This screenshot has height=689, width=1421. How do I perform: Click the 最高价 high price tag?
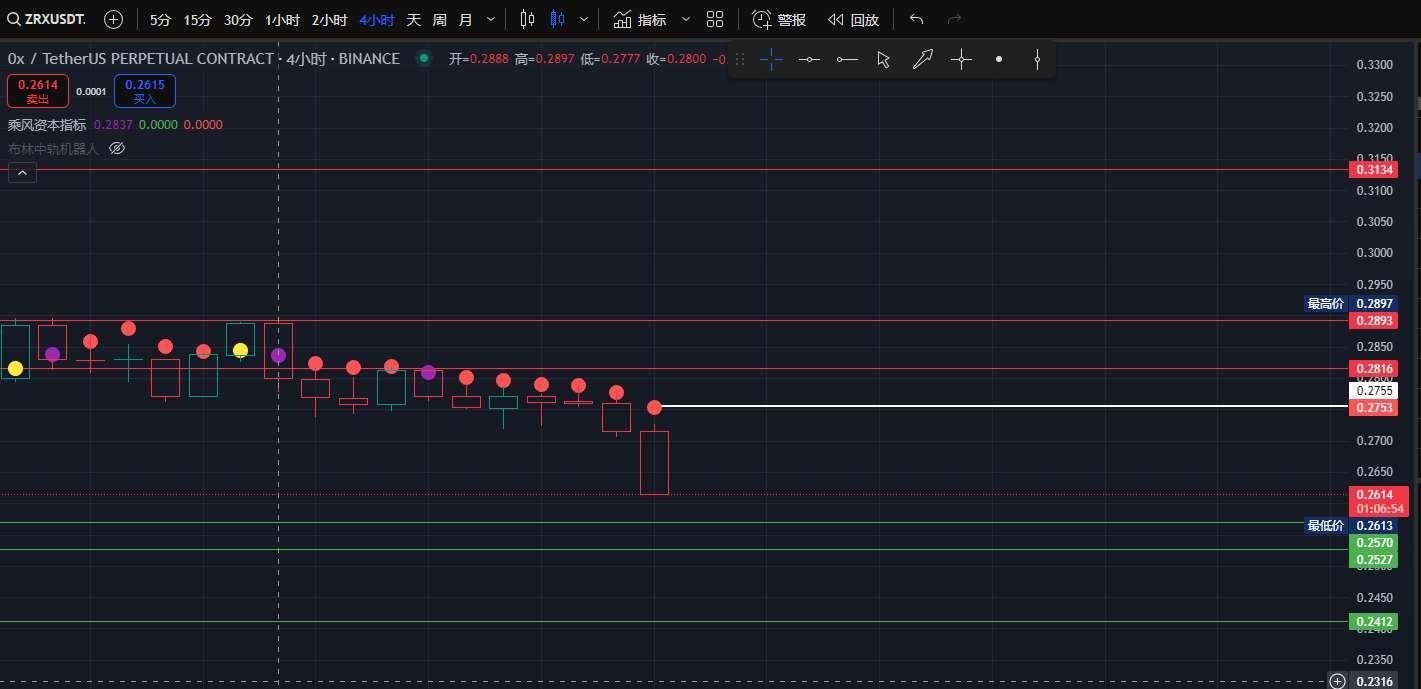tap(1326, 304)
